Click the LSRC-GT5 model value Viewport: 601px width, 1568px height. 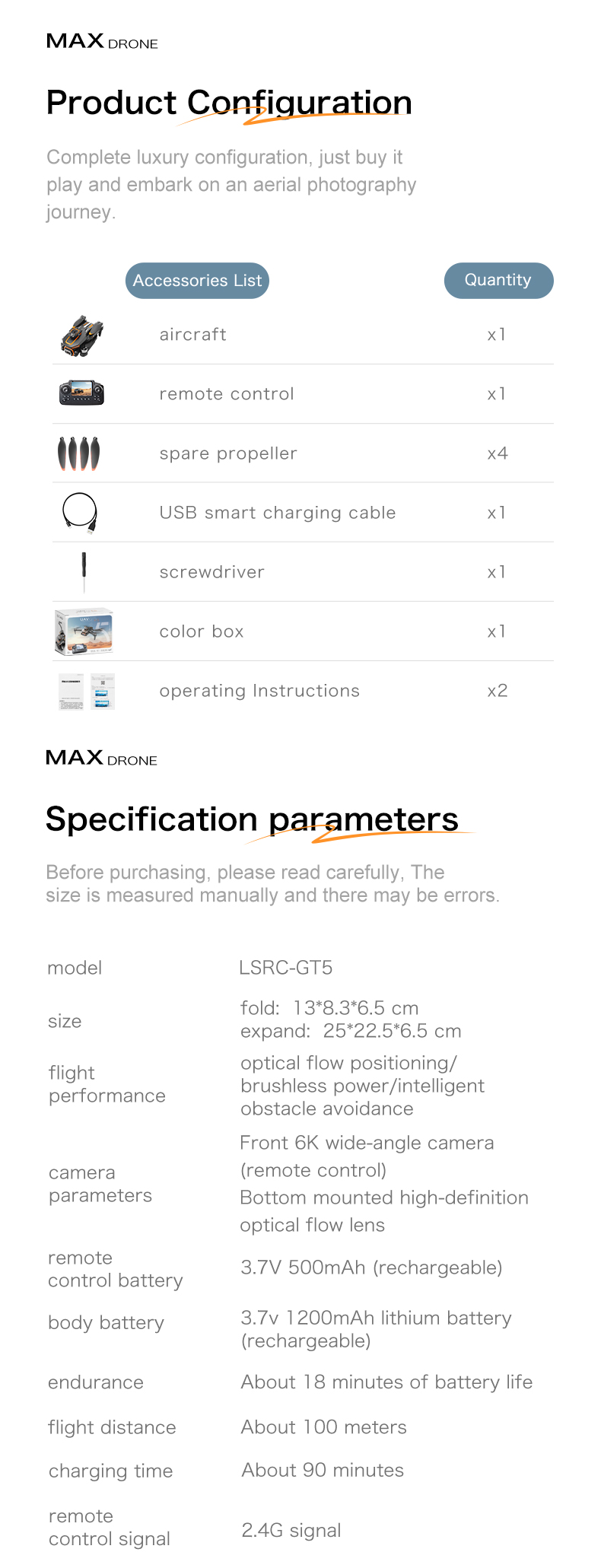click(286, 968)
